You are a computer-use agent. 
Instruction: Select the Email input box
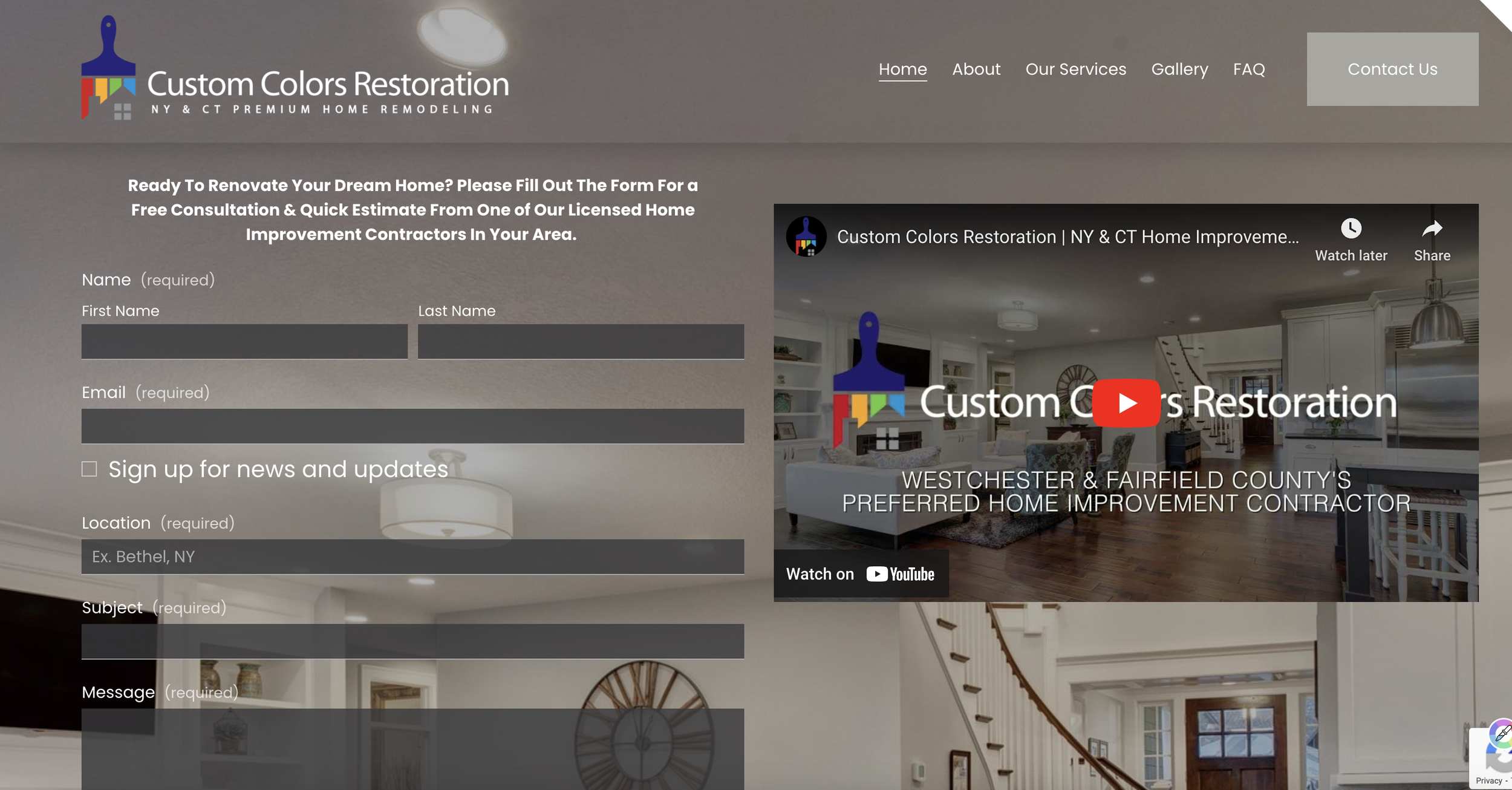[412, 426]
